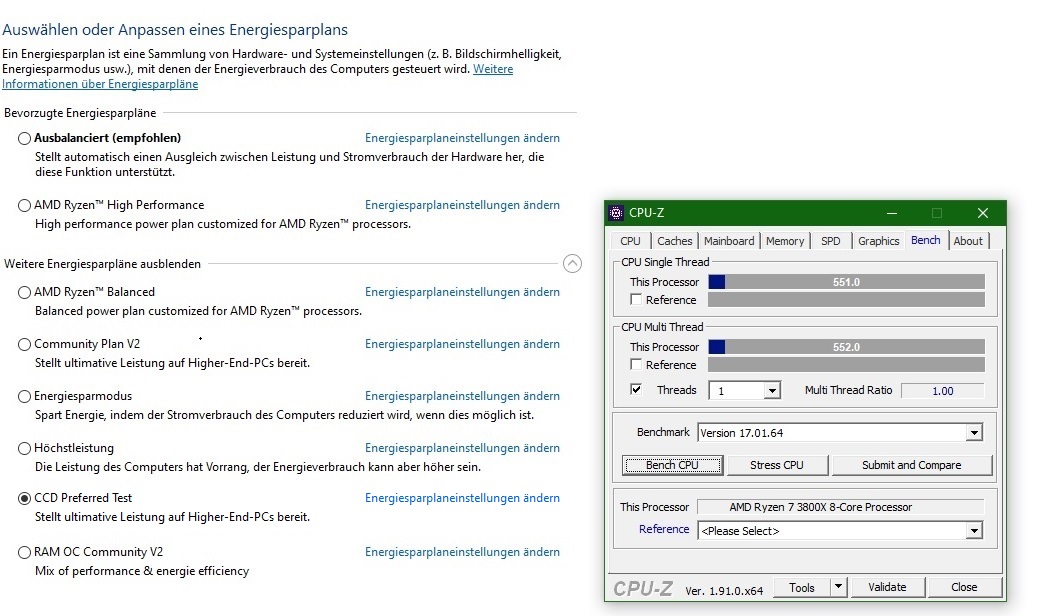
Task: Change plan settings for CCD Preferred Test
Action: [462, 497]
